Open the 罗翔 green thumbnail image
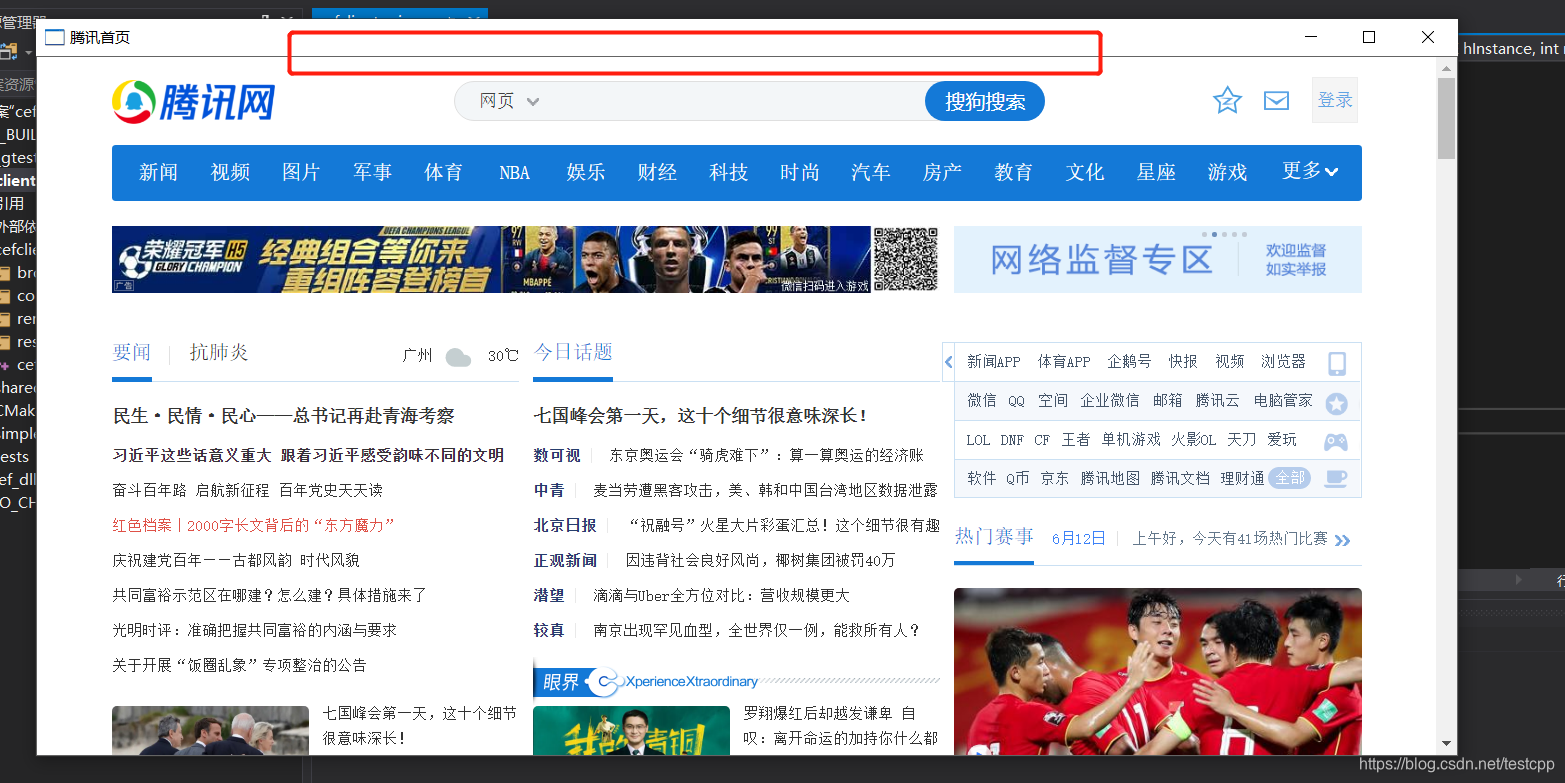 pyautogui.click(x=631, y=730)
